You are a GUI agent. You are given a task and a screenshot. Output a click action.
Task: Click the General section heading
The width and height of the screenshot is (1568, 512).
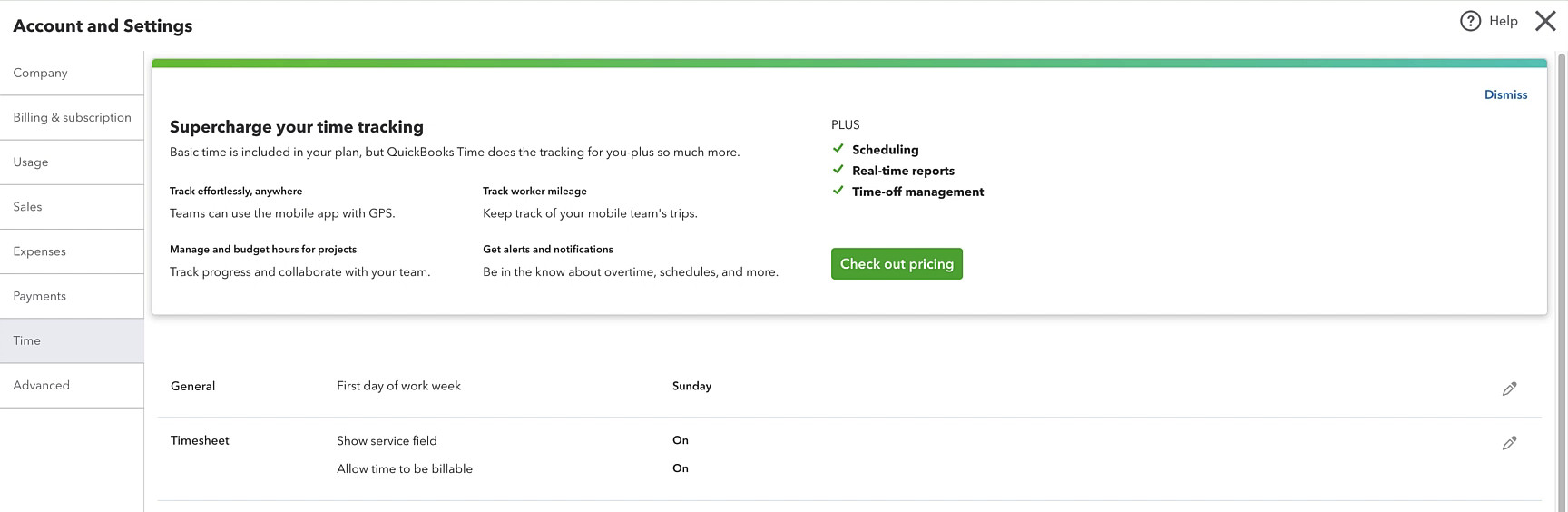click(x=192, y=386)
